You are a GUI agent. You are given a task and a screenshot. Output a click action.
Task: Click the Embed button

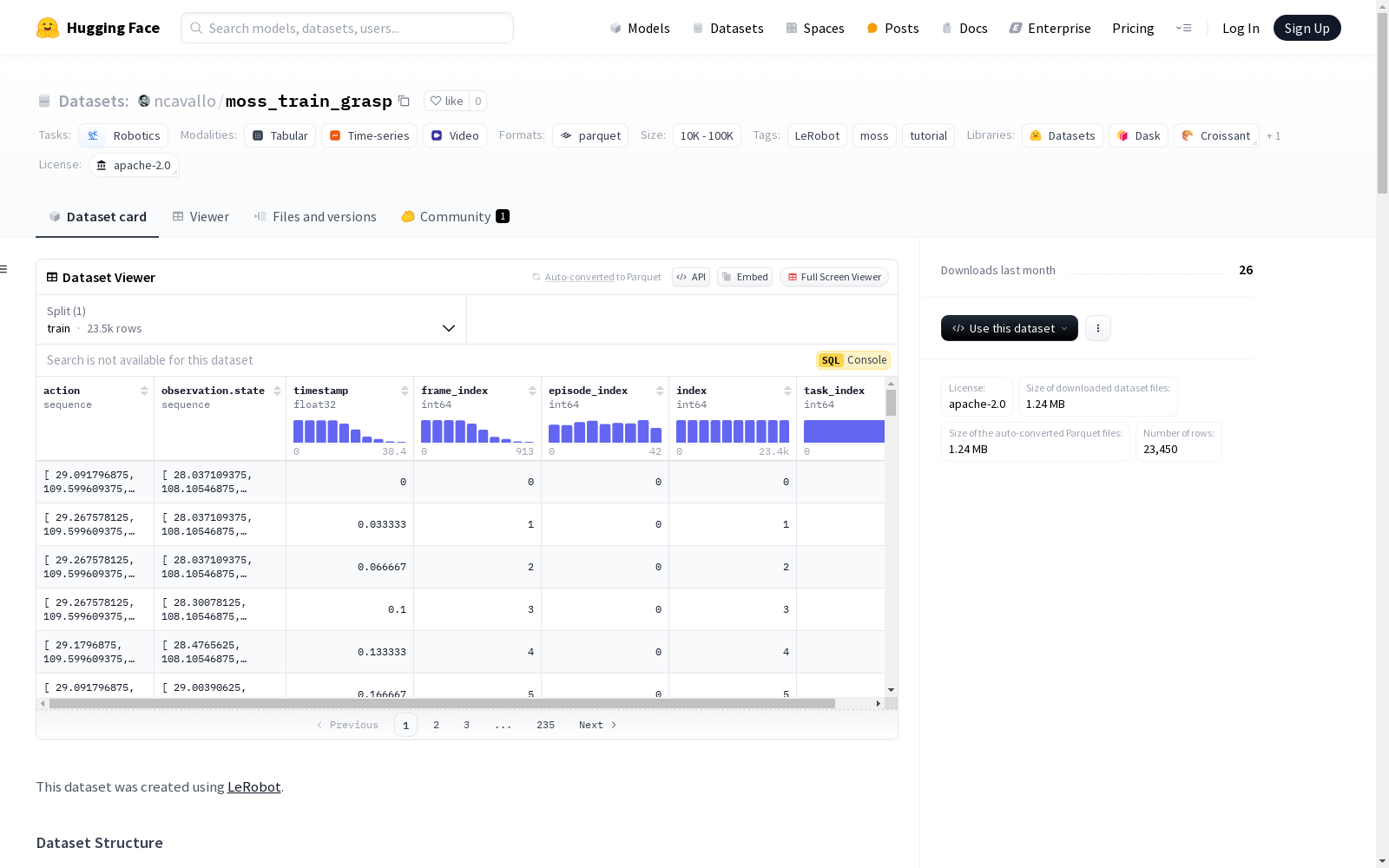(745, 277)
